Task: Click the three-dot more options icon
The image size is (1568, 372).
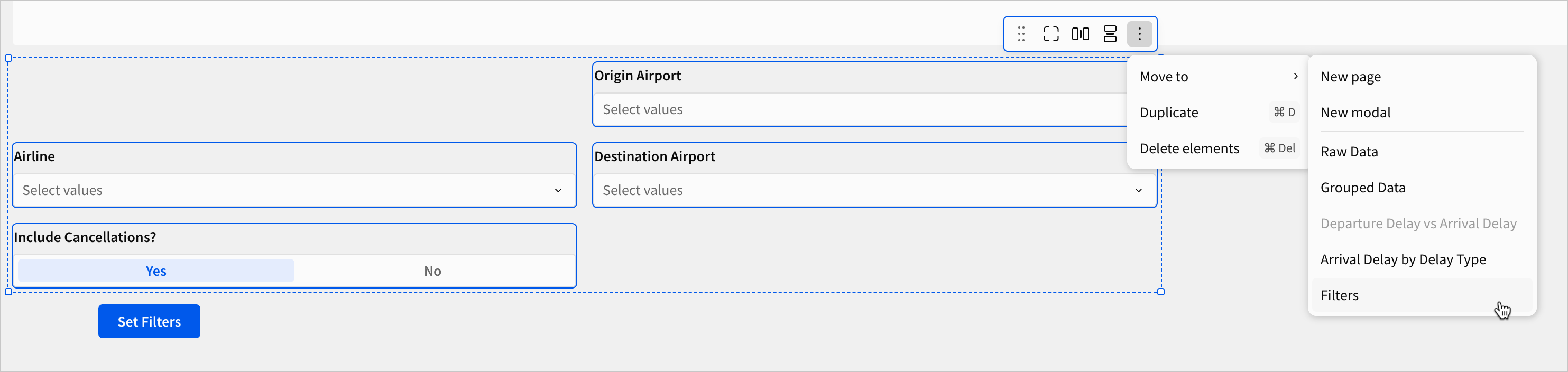Action: coord(1139,34)
